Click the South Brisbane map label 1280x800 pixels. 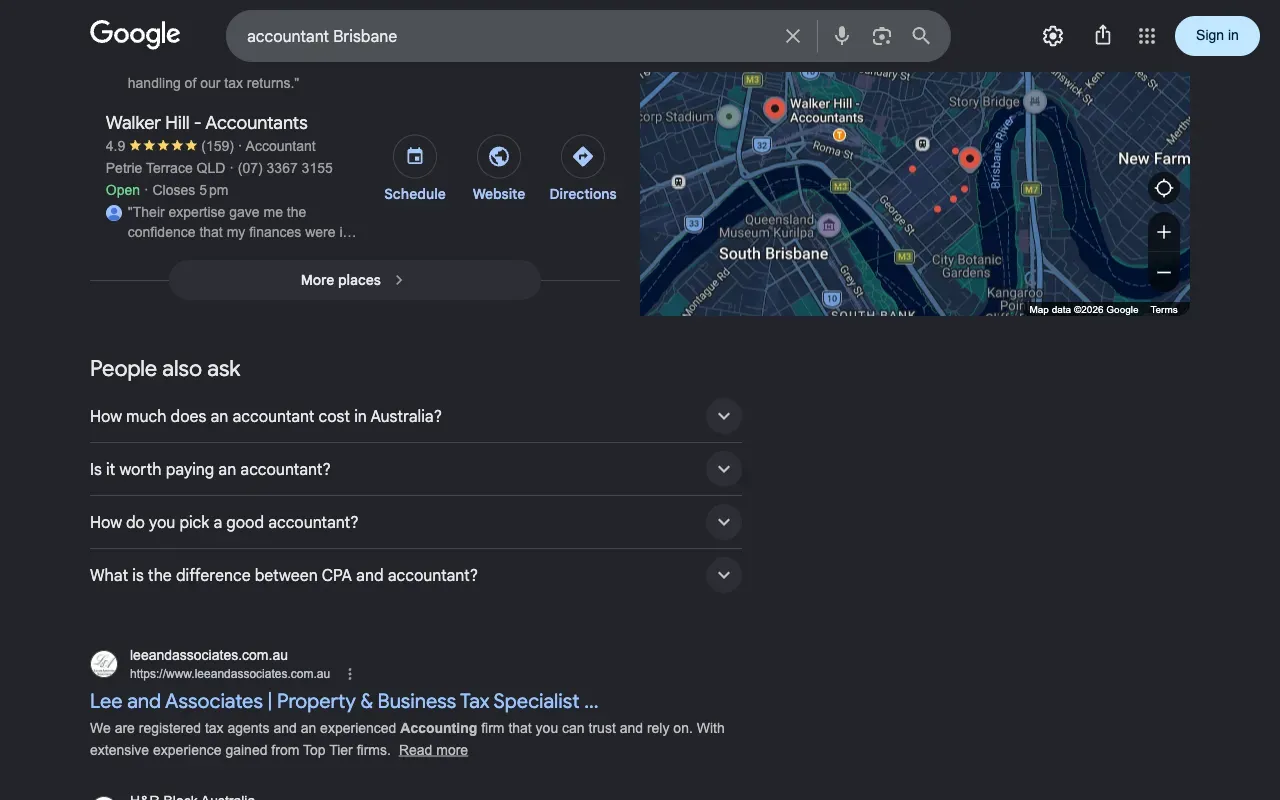pyautogui.click(x=774, y=254)
